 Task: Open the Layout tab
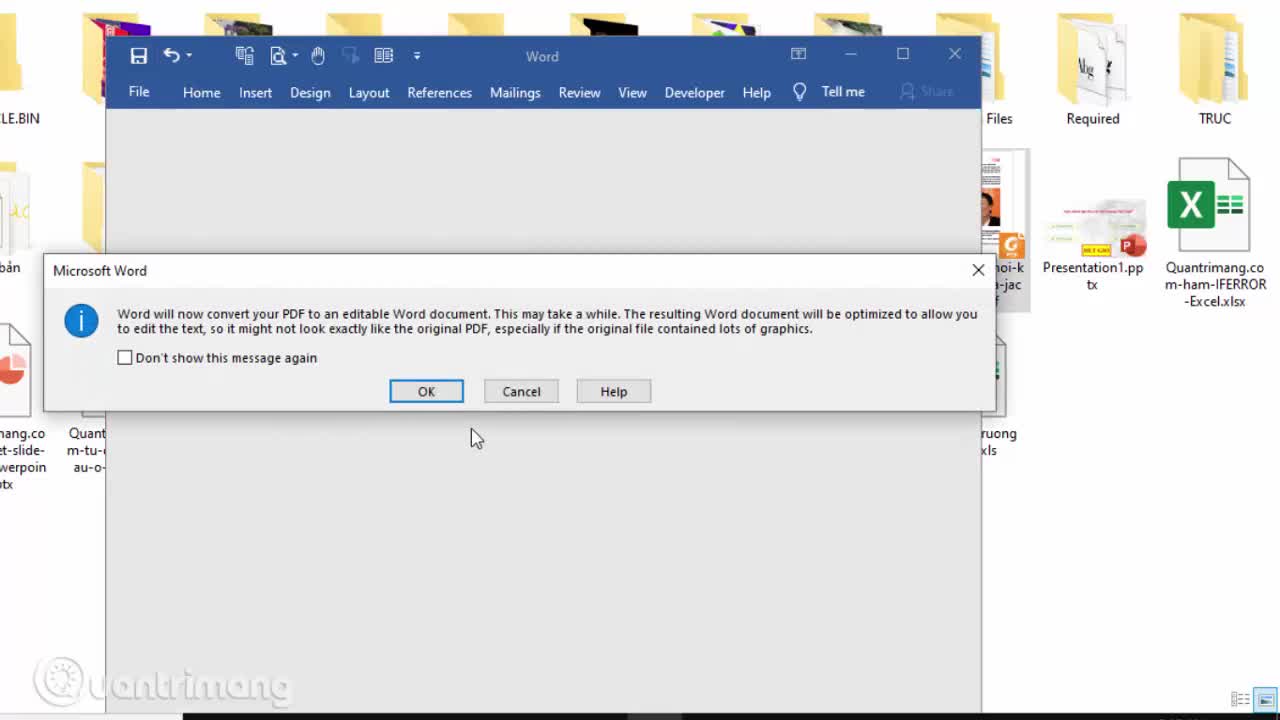click(x=369, y=92)
